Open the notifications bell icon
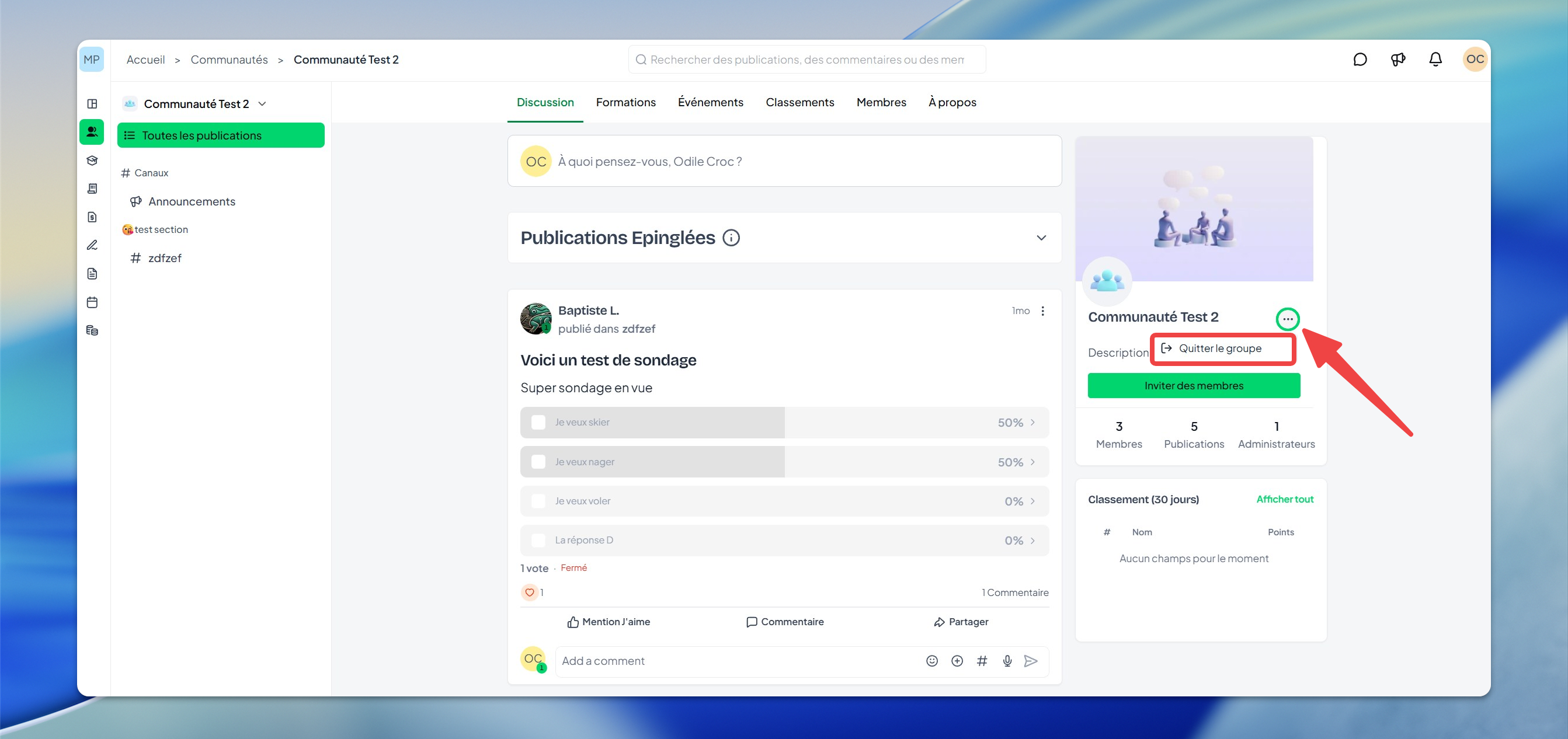 pyautogui.click(x=1435, y=59)
